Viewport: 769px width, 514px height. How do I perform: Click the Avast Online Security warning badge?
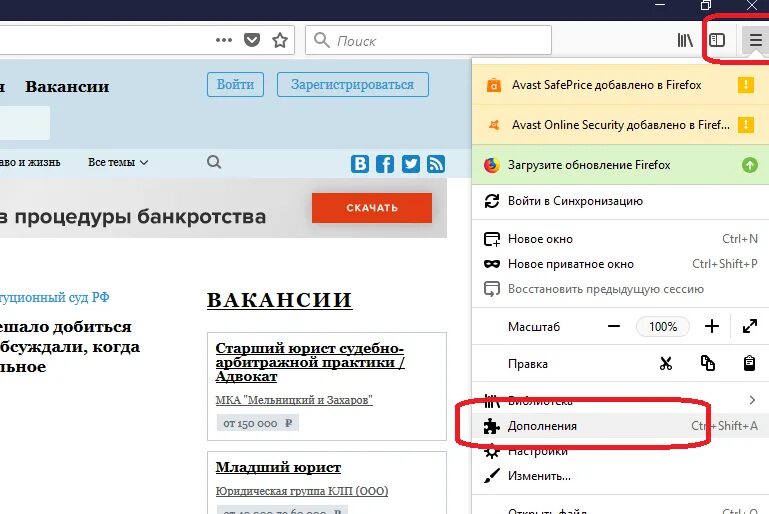click(745, 125)
